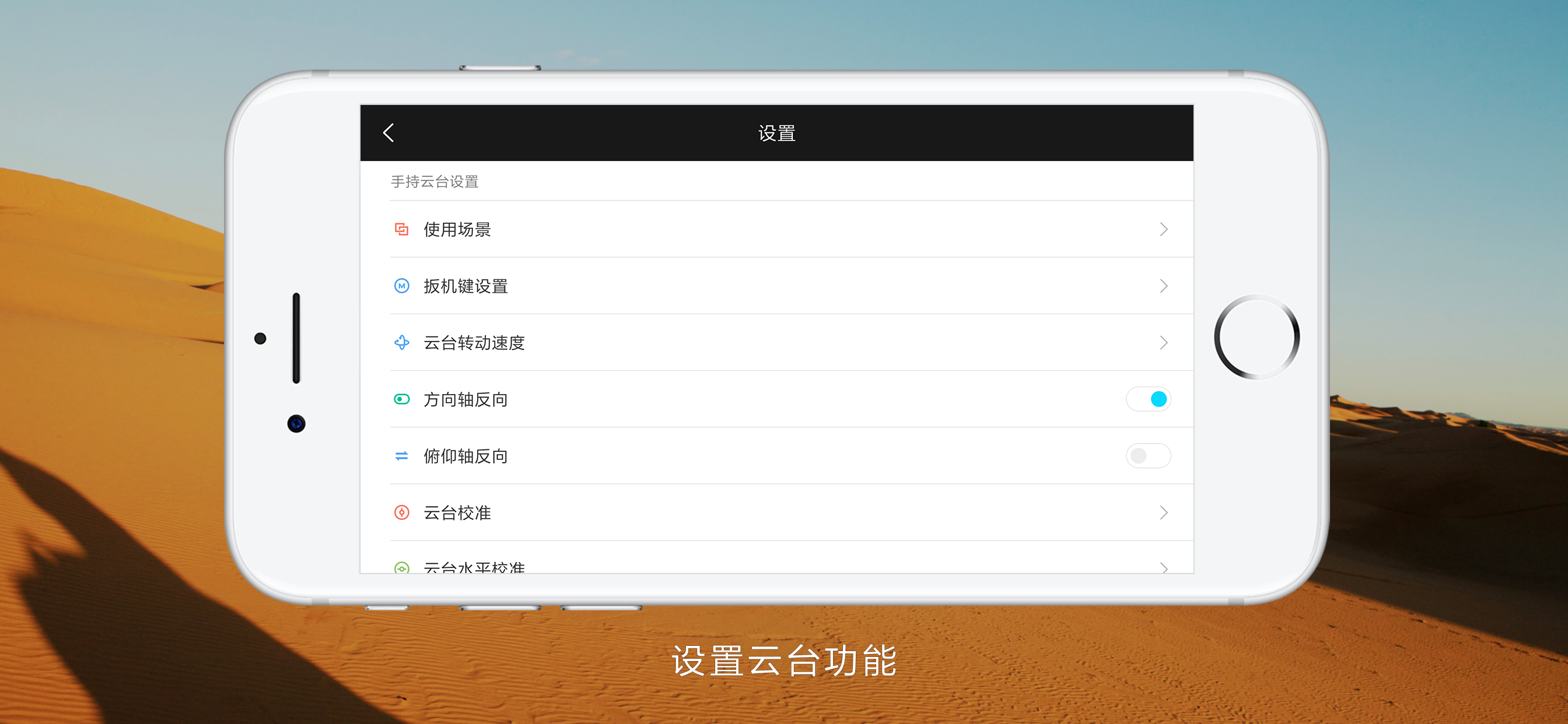The image size is (1568, 724).
Task: Expand 扳机键设置 using its right chevron
Action: coord(1163,286)
